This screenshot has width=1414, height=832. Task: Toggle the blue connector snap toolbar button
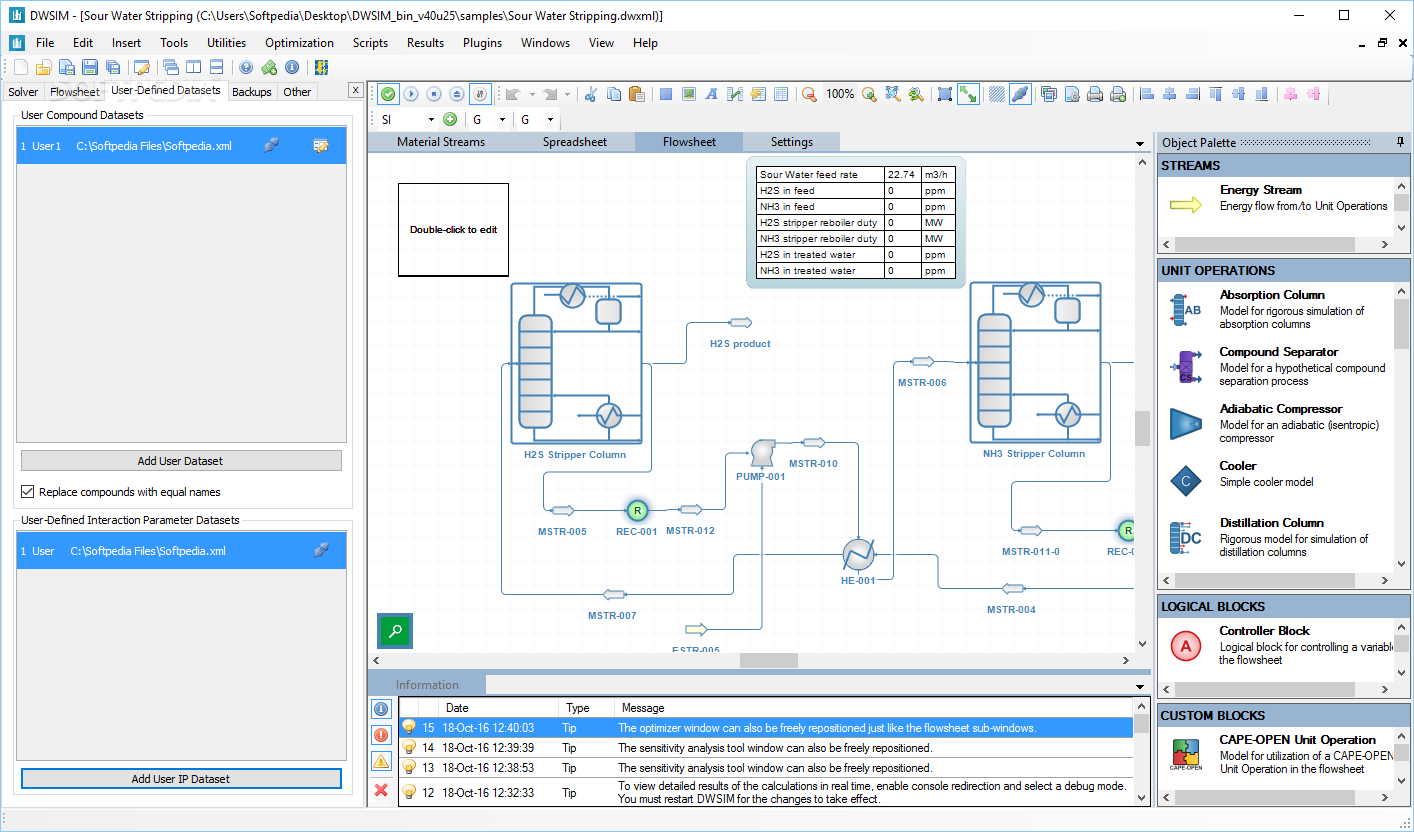click(x=1020, y=94)
